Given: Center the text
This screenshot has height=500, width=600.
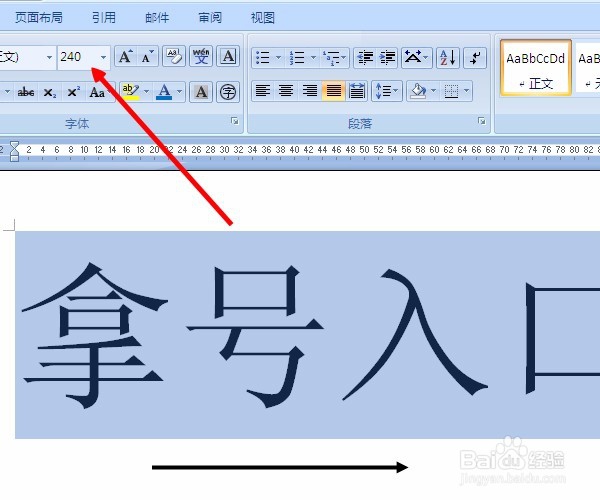Looking at the screenshot, I should (286, 91).
